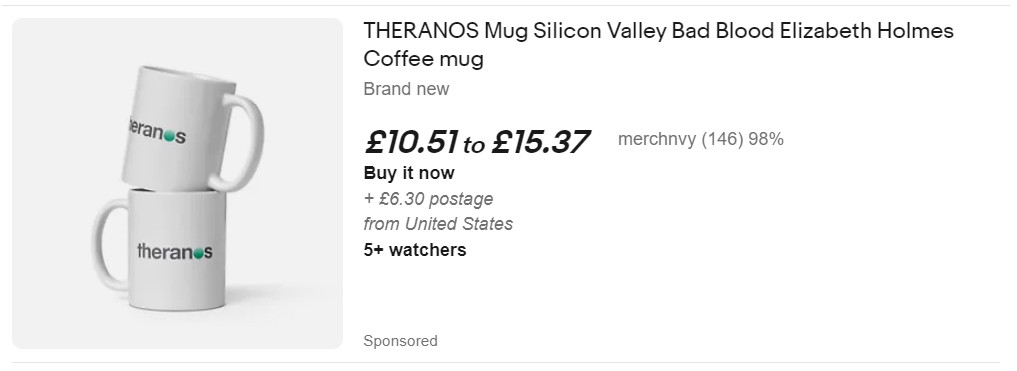Image resolution: width=1017 pixels, height=371 pixels.
Task: Click the from United States text
Action: tap(438, 224)
